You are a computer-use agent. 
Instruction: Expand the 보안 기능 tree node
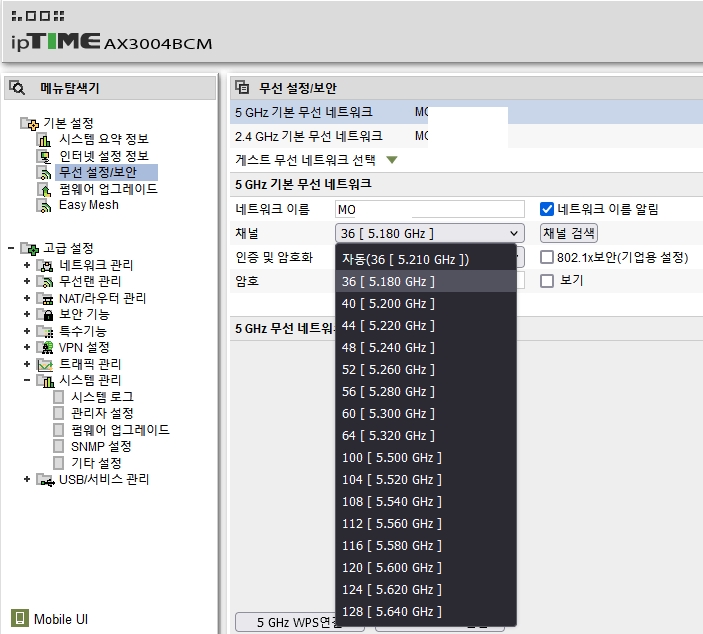click(27, 315)
